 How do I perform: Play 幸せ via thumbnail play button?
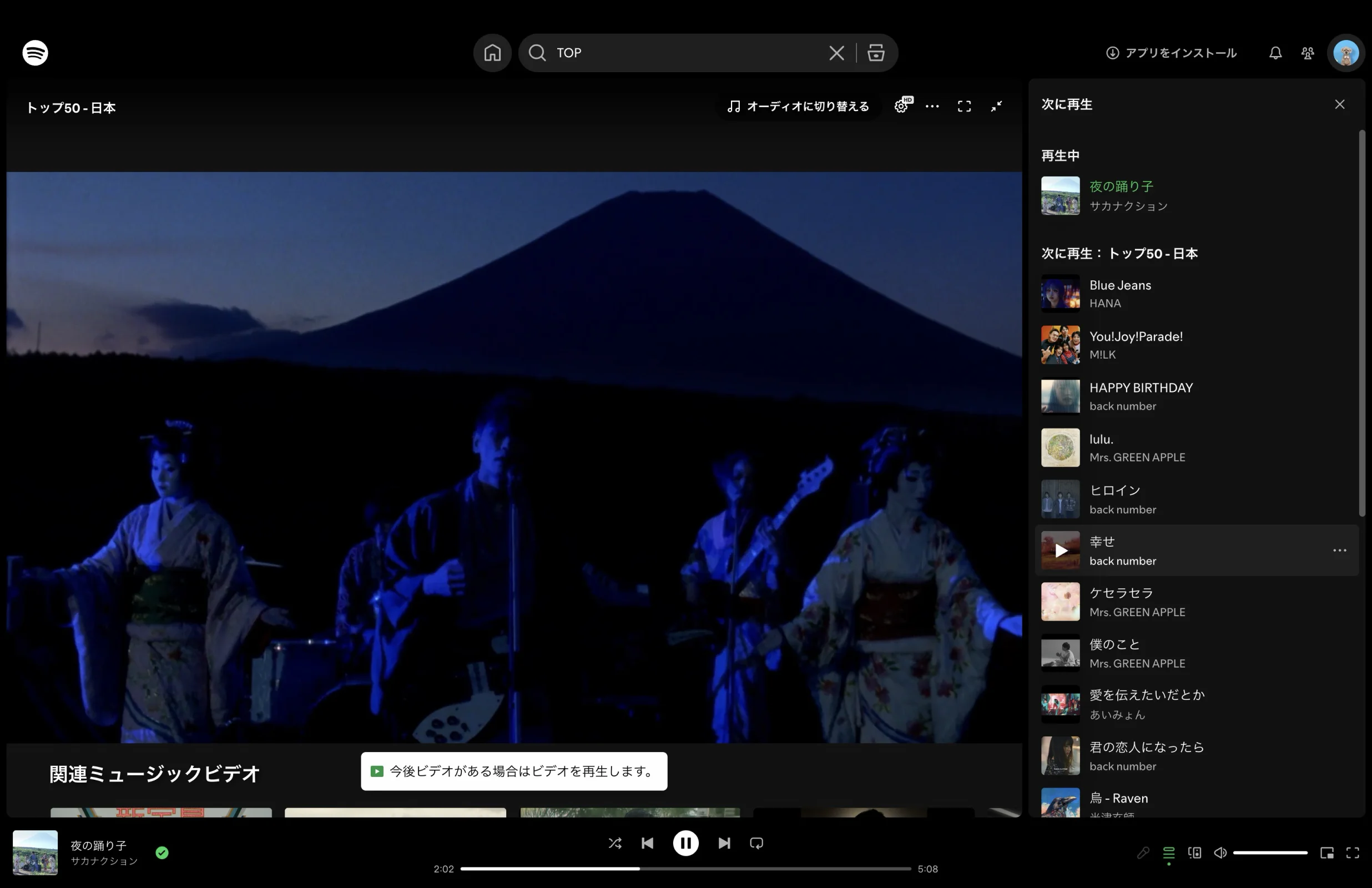(x=1060, y=550)
